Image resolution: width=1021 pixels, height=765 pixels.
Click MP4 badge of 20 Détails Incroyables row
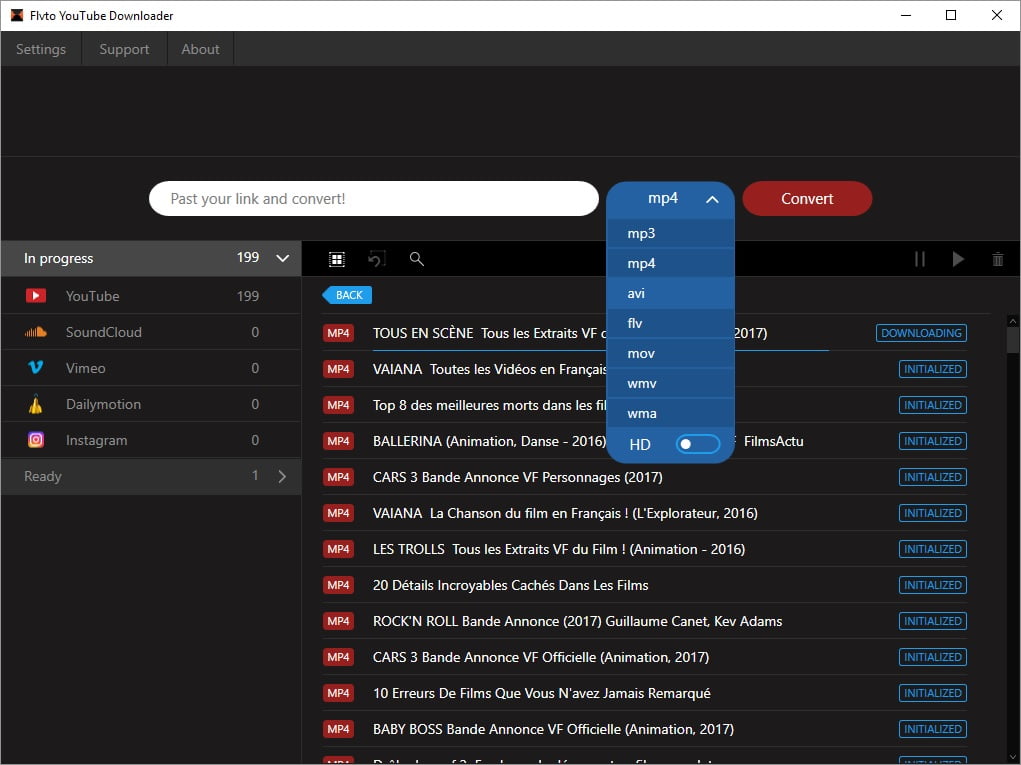[x=339, y=585]
